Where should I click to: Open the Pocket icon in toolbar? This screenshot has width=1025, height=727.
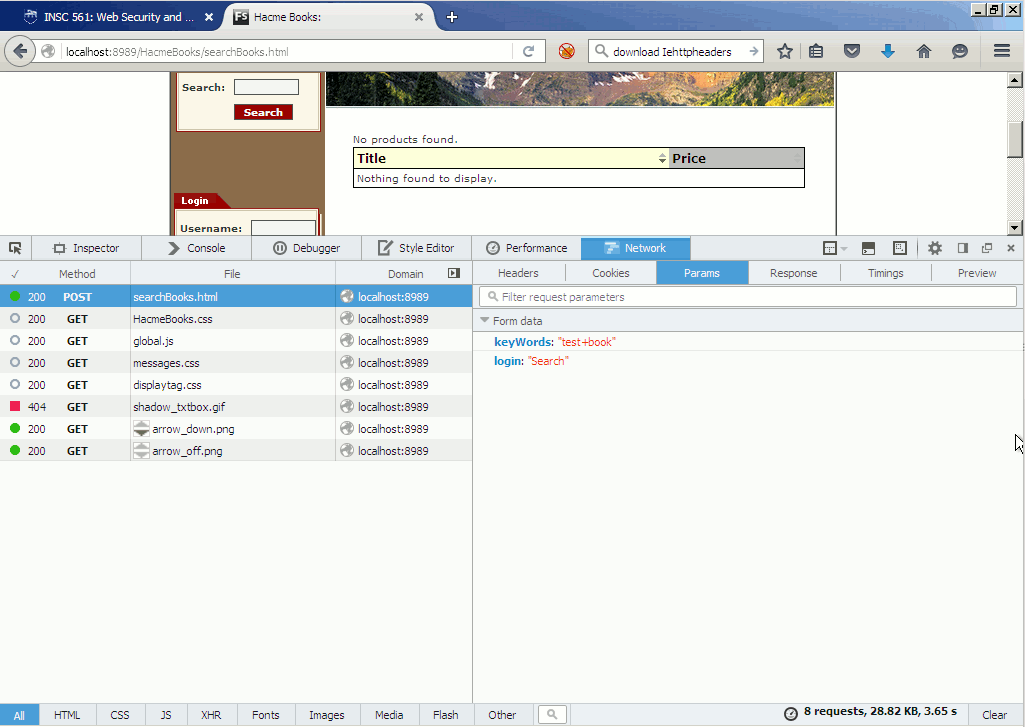[x=852, y=51]
